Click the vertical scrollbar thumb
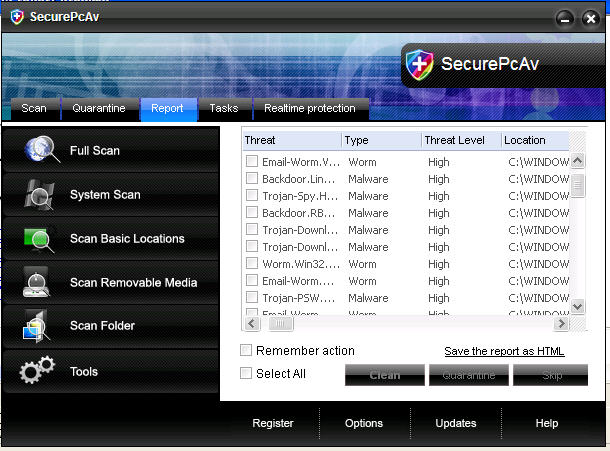Viewport: 610px width, 451px height. 578,186
